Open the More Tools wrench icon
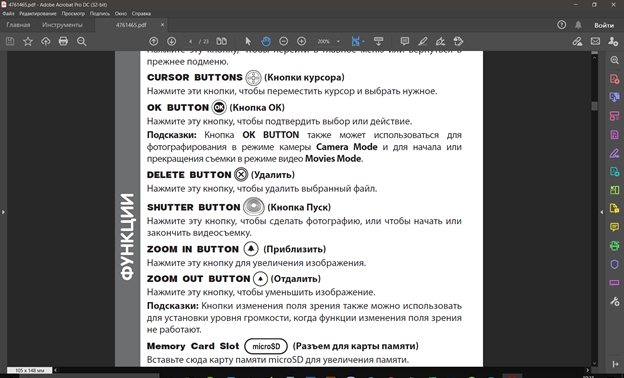Screen dimensions: 624x378 [614, 301]
